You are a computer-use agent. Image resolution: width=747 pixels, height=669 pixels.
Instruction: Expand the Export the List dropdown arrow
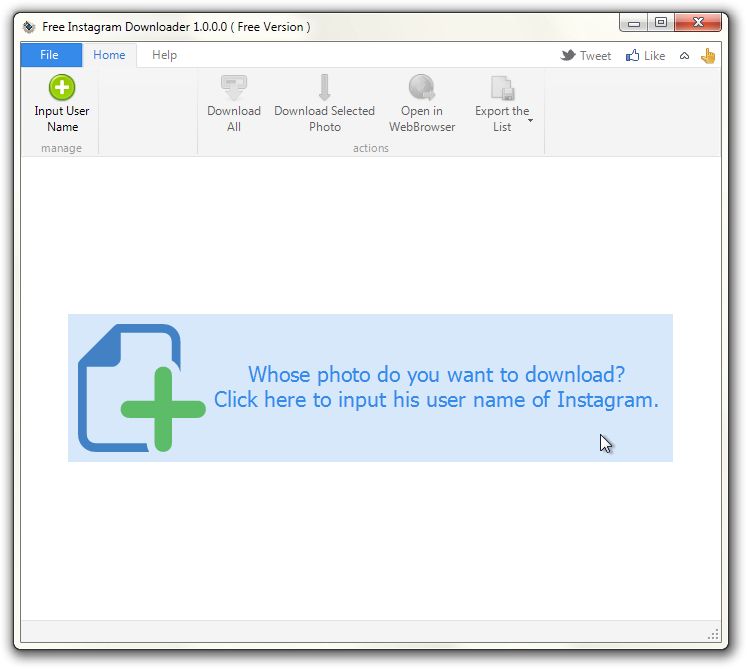[x=530, y=121]
